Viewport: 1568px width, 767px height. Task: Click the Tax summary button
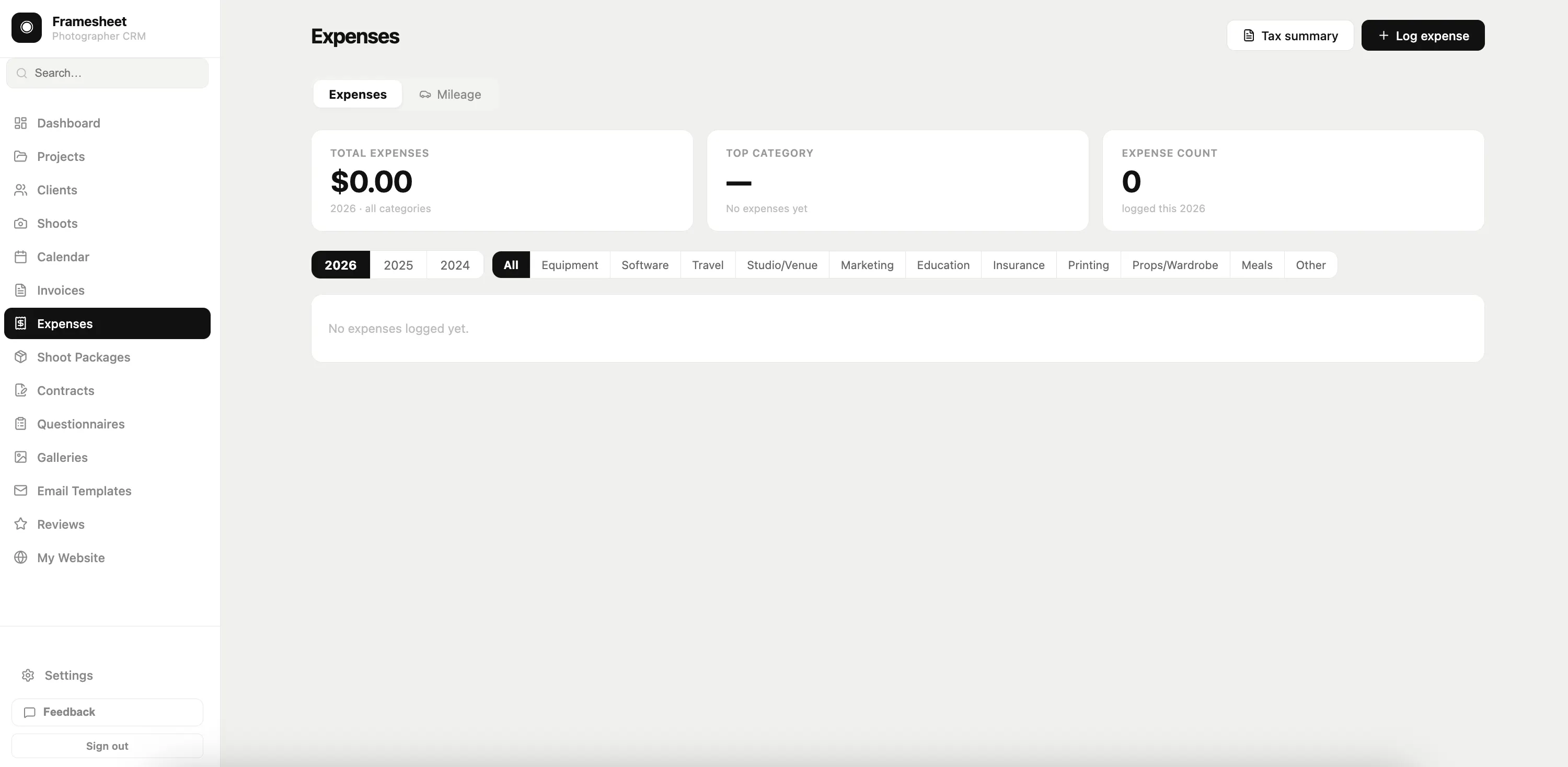1290,36
